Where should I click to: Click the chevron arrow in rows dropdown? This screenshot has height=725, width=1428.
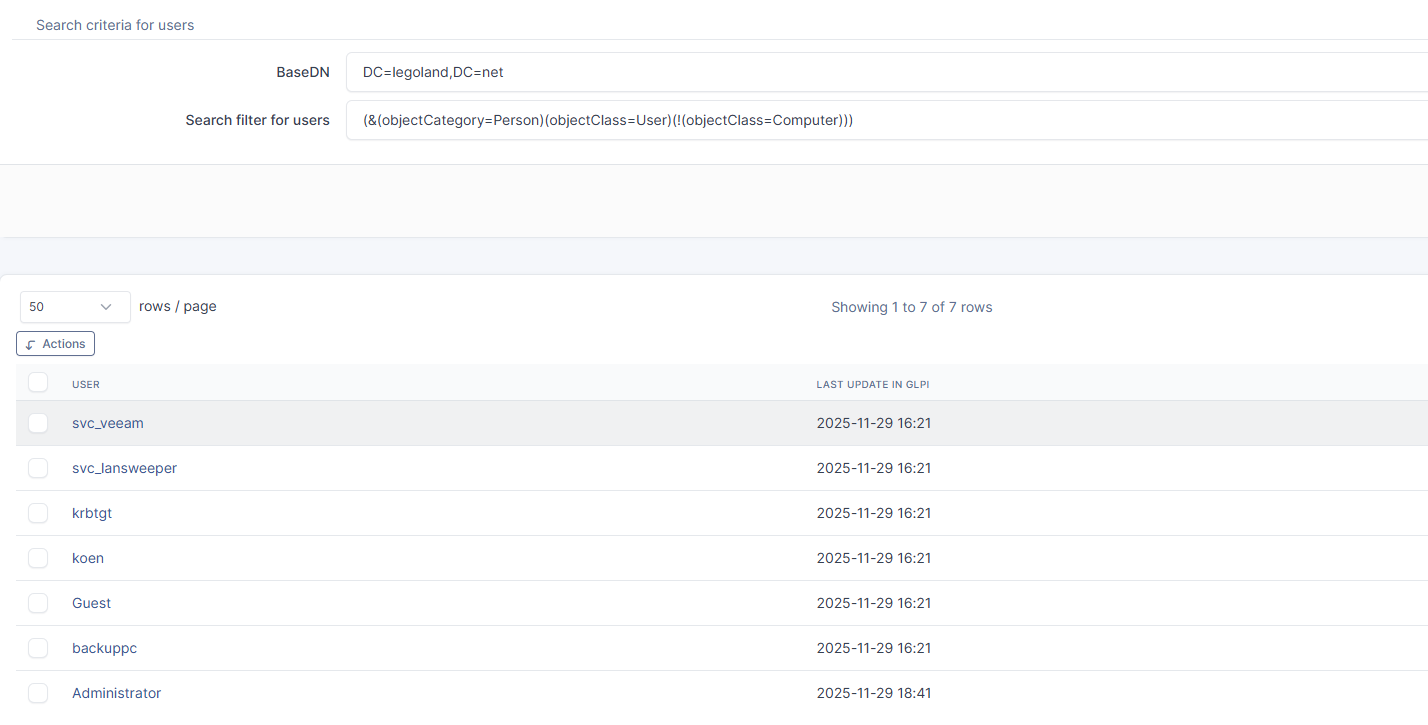tap(106, 307)
